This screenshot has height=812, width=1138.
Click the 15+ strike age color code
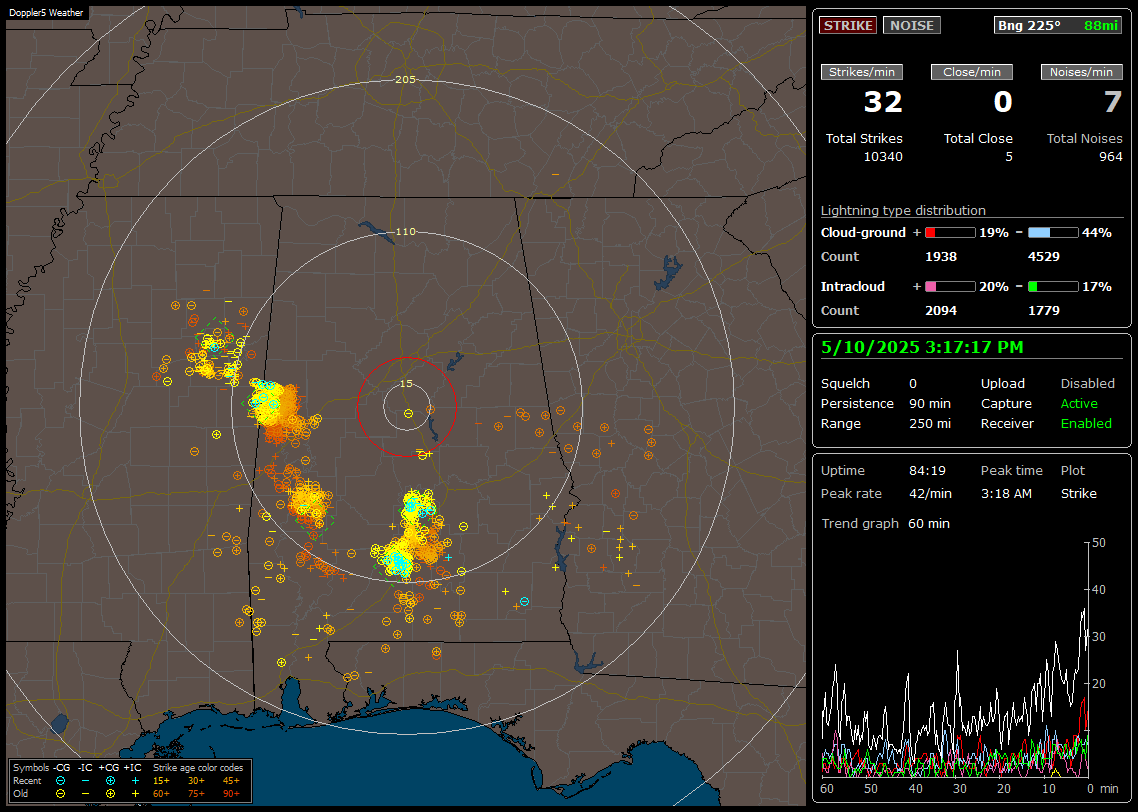[161, 781]
